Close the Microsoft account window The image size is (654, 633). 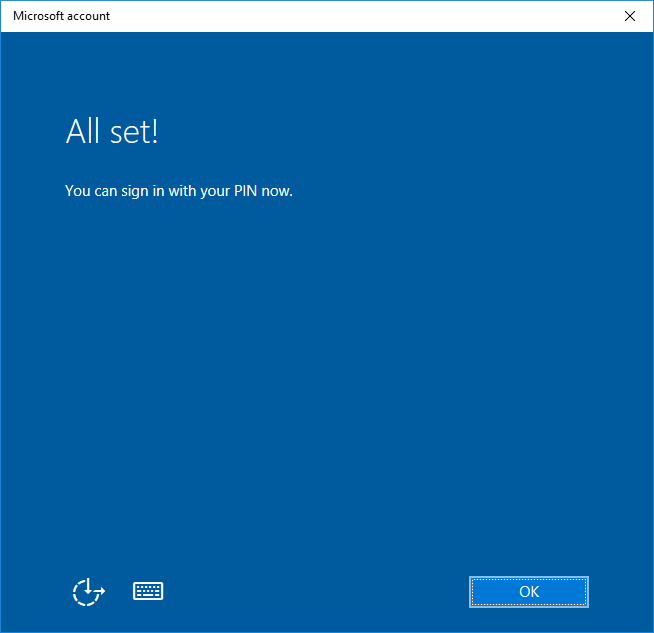629,16
